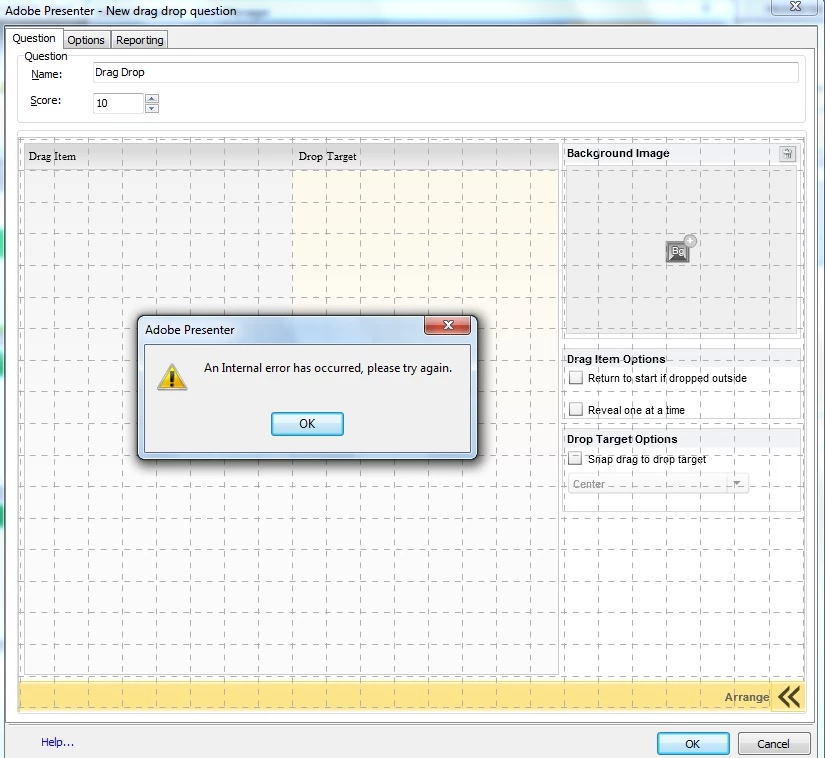Click the Drag Item Options heading

pyautogui.click(x=616, y=359)
